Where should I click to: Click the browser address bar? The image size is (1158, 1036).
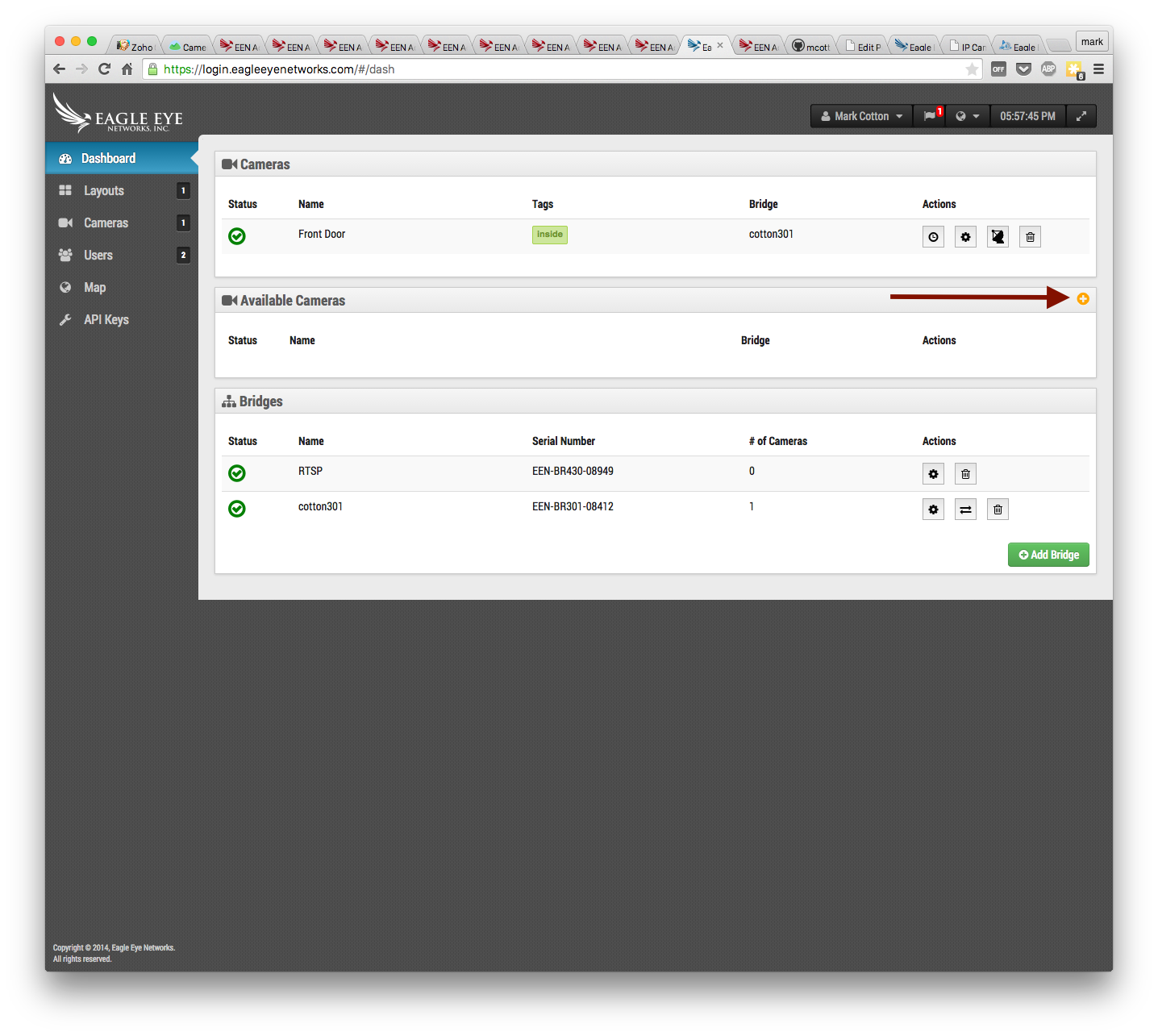(x=556, y=69)
